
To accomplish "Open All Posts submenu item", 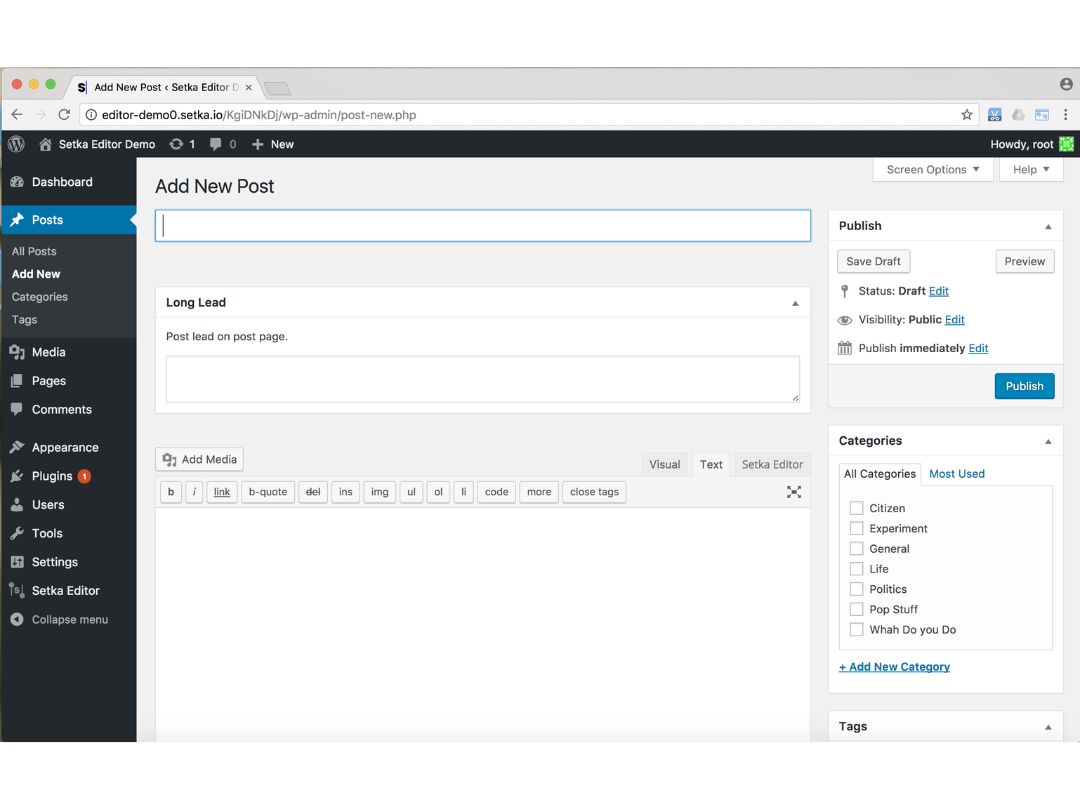I will click(34, 251).
